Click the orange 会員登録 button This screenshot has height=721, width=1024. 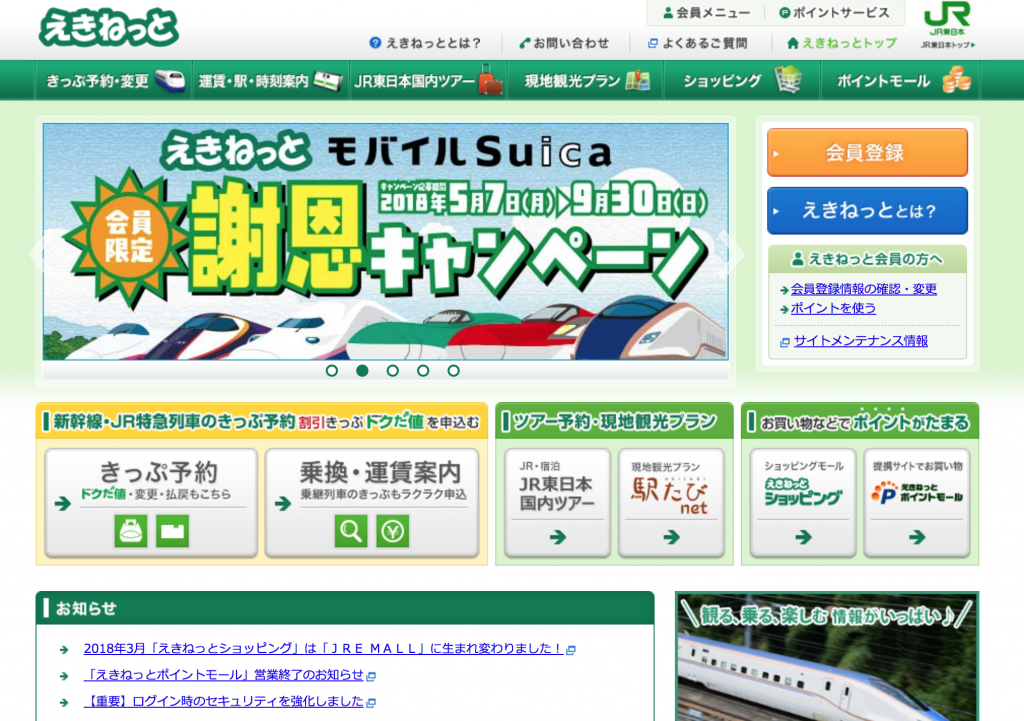(x=867, y=152)
